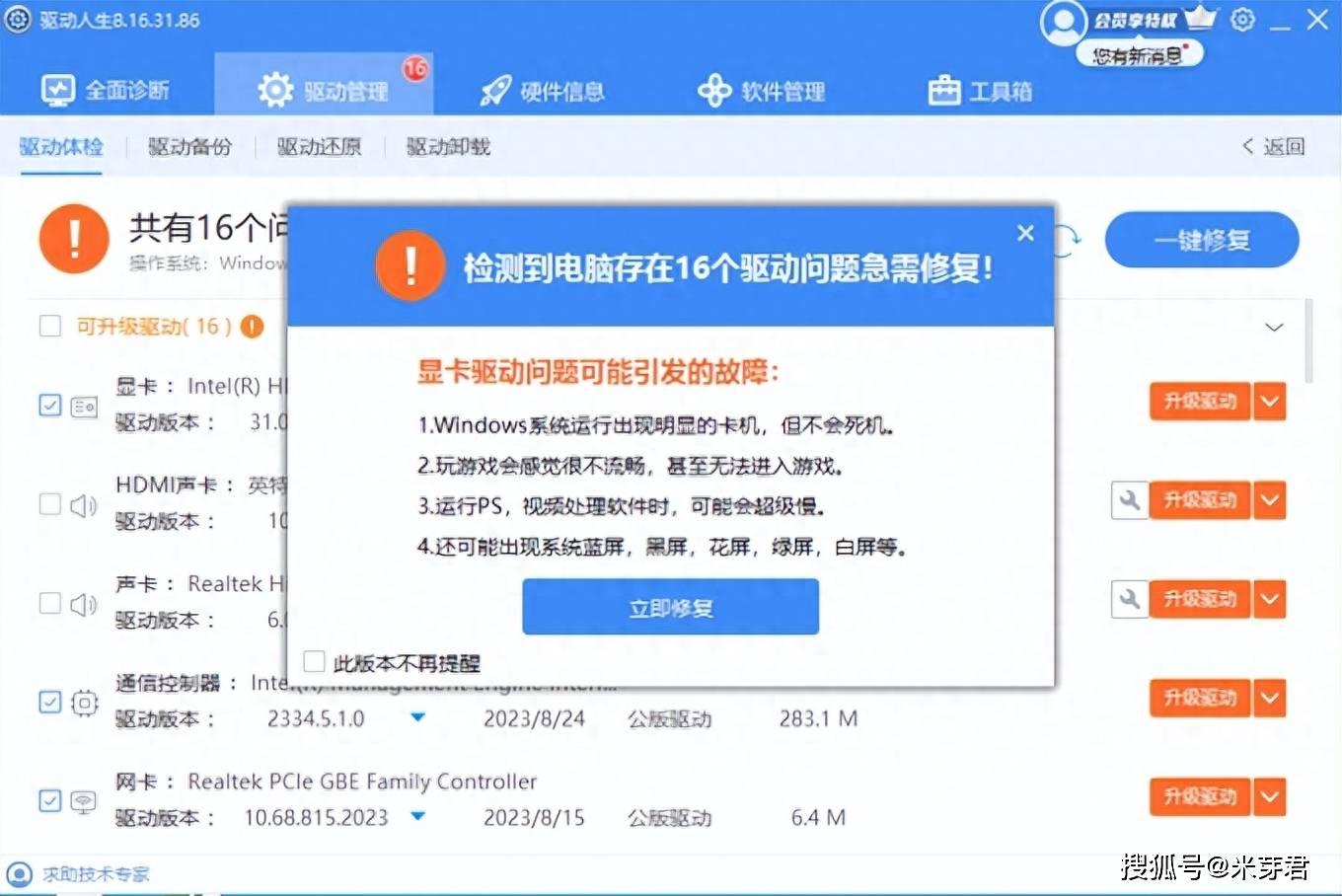The height and width of the screenshot is (896, 1342).
Task: Click the orange warning icon beside 可升级驱动
Action: tap(253, 327)
